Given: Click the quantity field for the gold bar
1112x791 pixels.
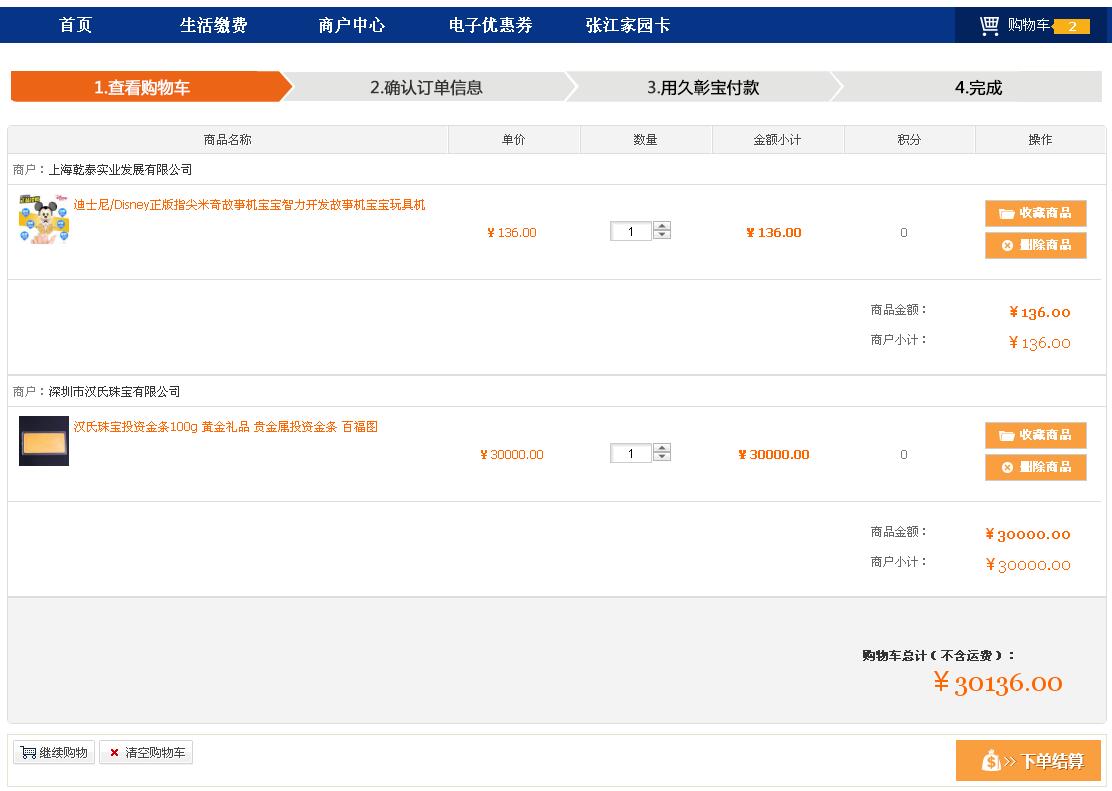Looking at the screenshot, I should pos(630,453).
